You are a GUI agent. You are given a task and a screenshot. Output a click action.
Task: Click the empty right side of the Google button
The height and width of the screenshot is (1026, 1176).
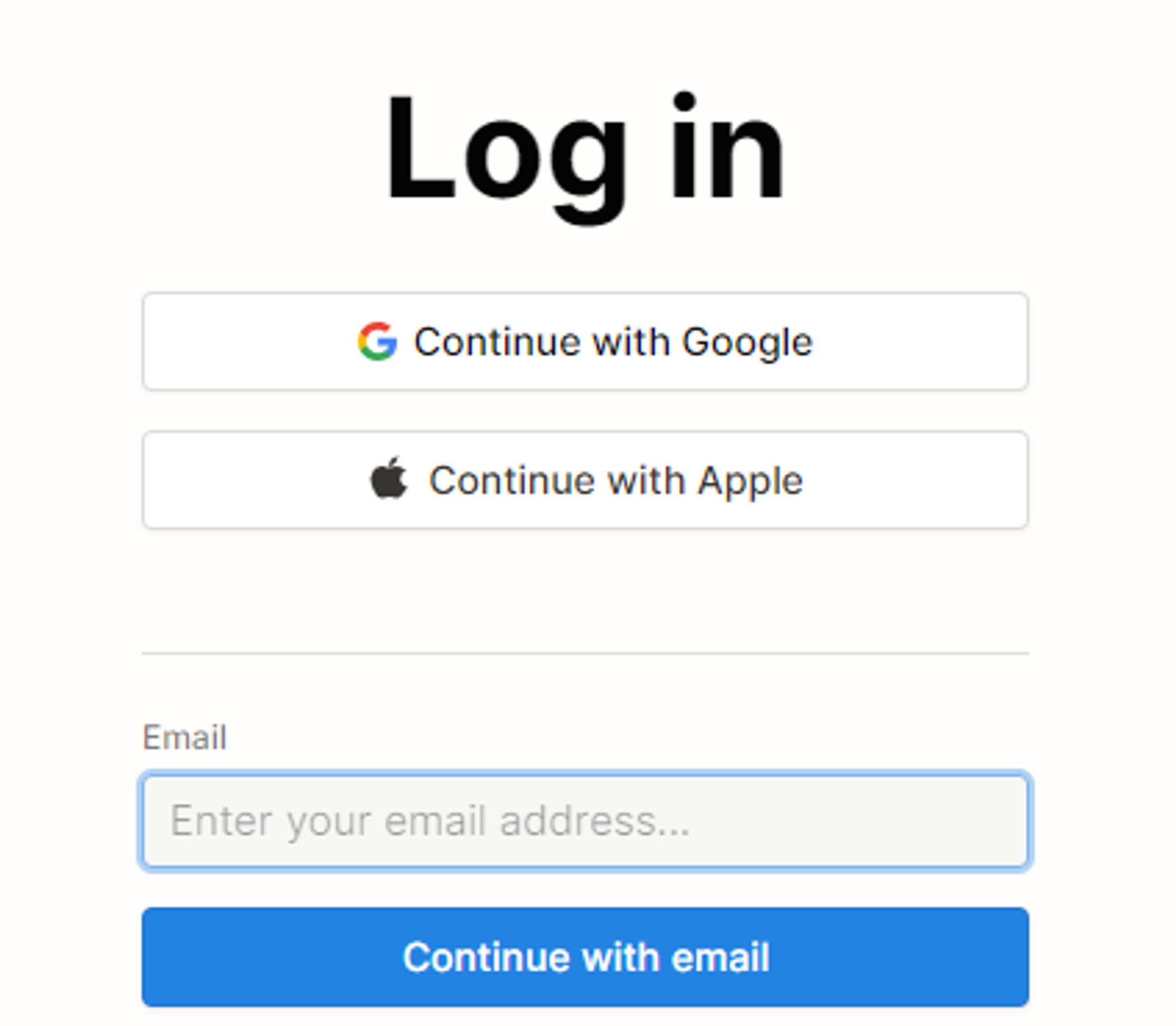pyautogui.click(x=920, y=341)
